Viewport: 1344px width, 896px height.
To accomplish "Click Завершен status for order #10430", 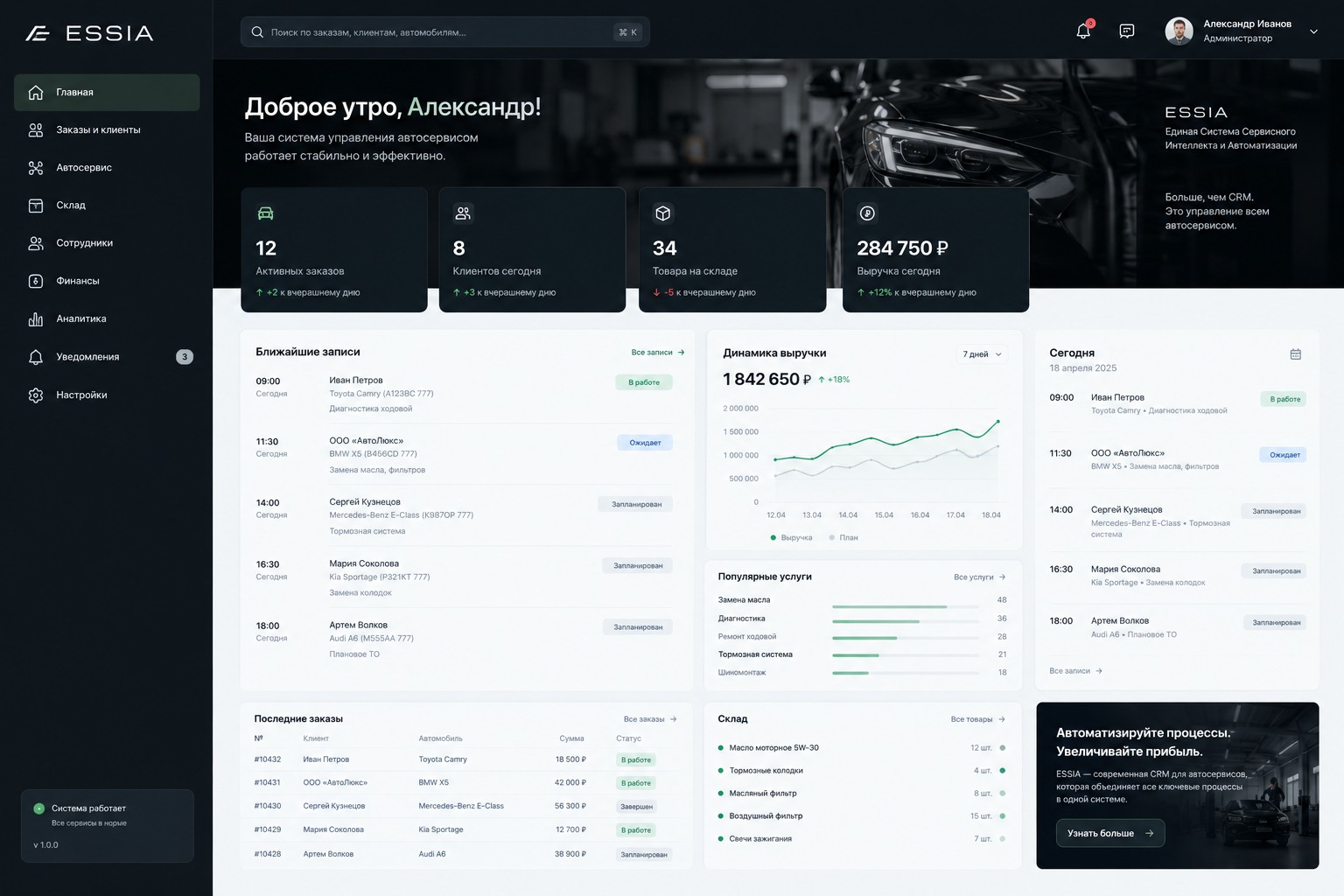I will [x=636, y=807].
